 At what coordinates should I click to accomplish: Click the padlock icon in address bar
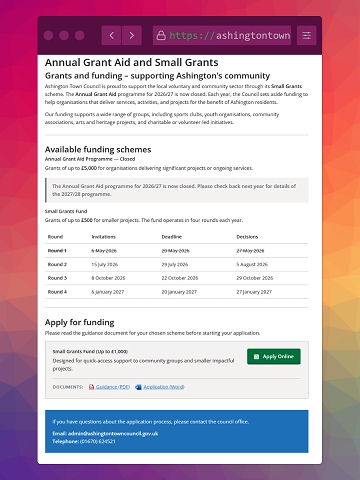161,35
